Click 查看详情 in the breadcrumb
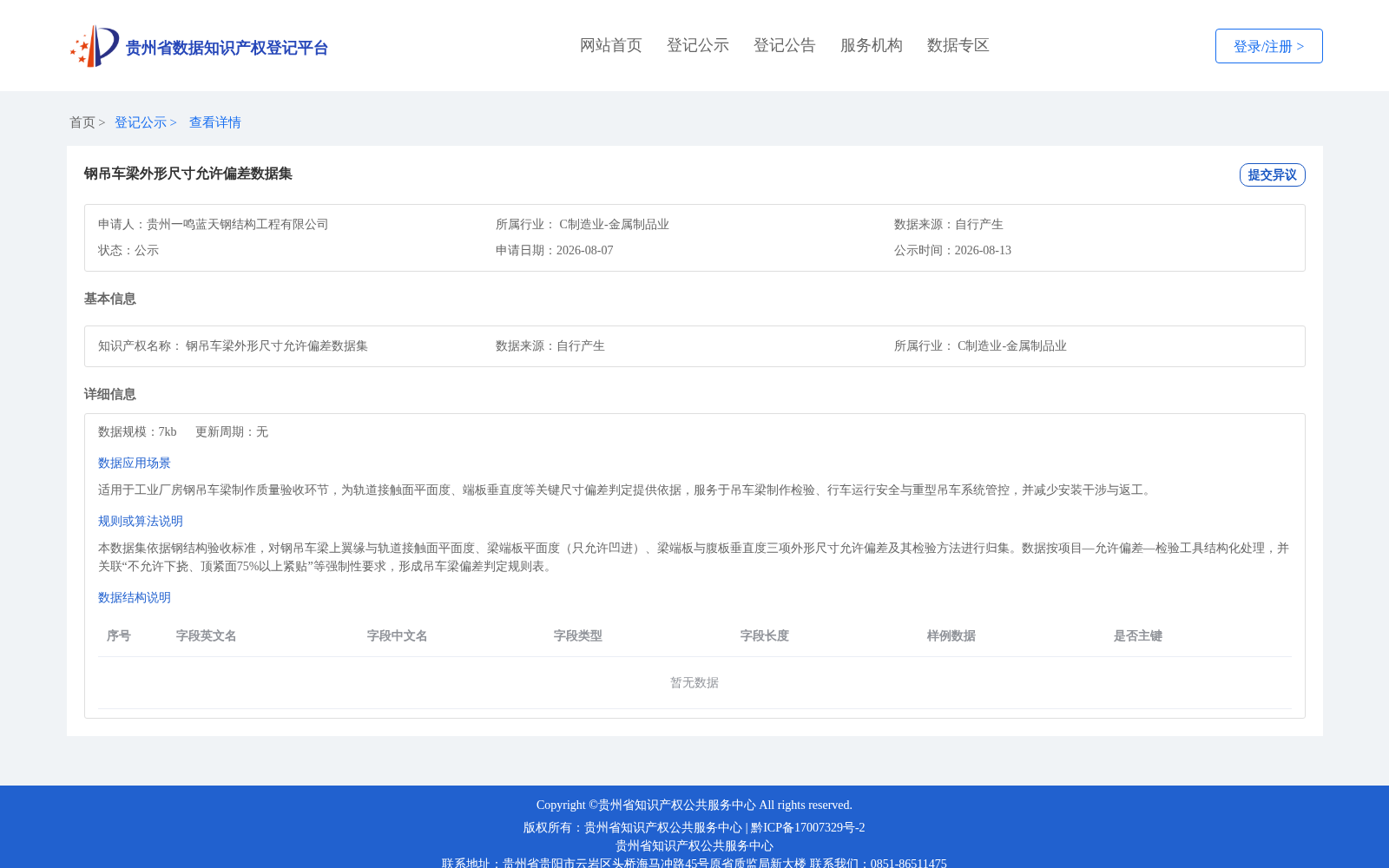 point(215,122)
